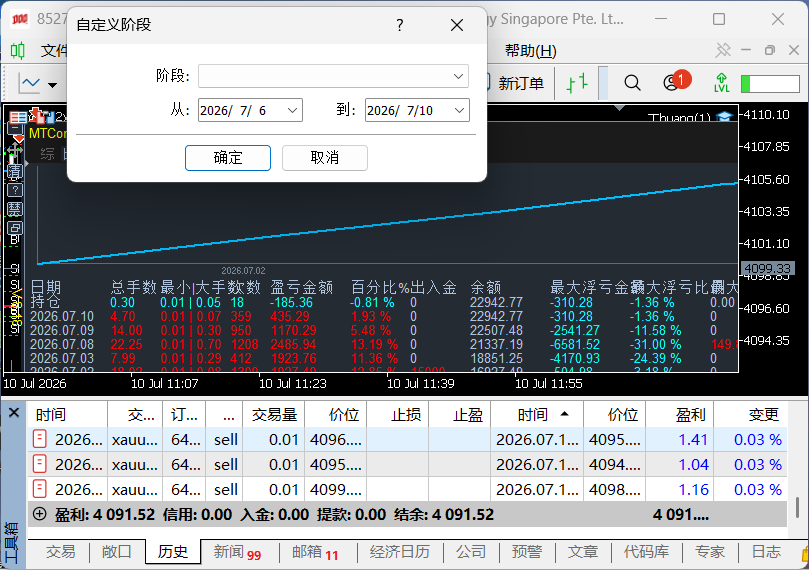Open the search magnifier icon in toolbar
The image size is (809, 570).
pyautogui.click(x=632, y=83)
